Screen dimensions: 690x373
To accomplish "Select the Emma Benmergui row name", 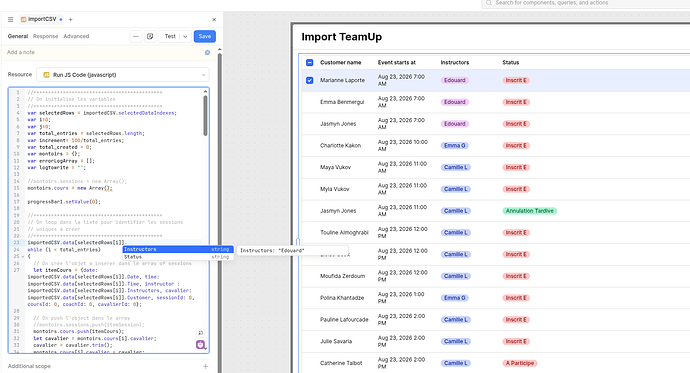I will (x=342, y=102).
